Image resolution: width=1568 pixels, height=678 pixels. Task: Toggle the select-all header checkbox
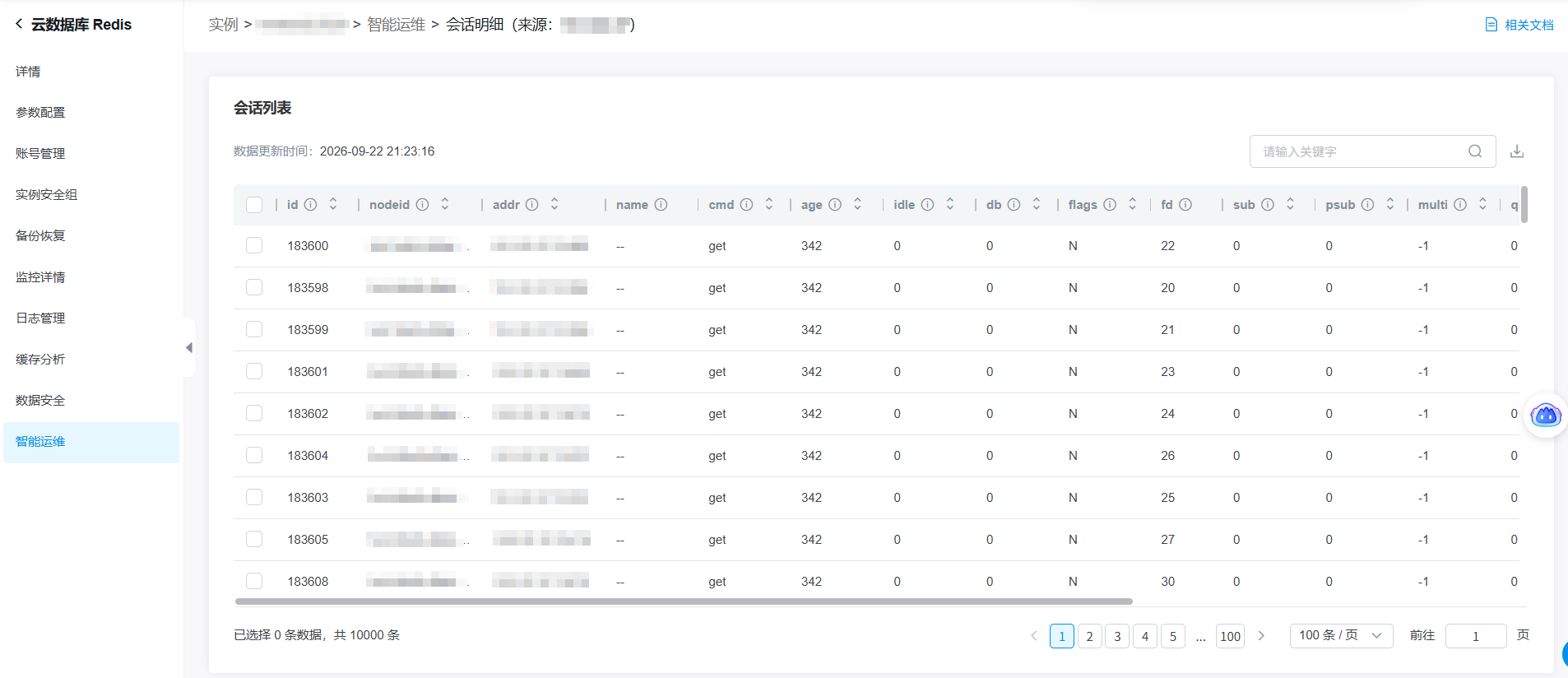point(254,205)
